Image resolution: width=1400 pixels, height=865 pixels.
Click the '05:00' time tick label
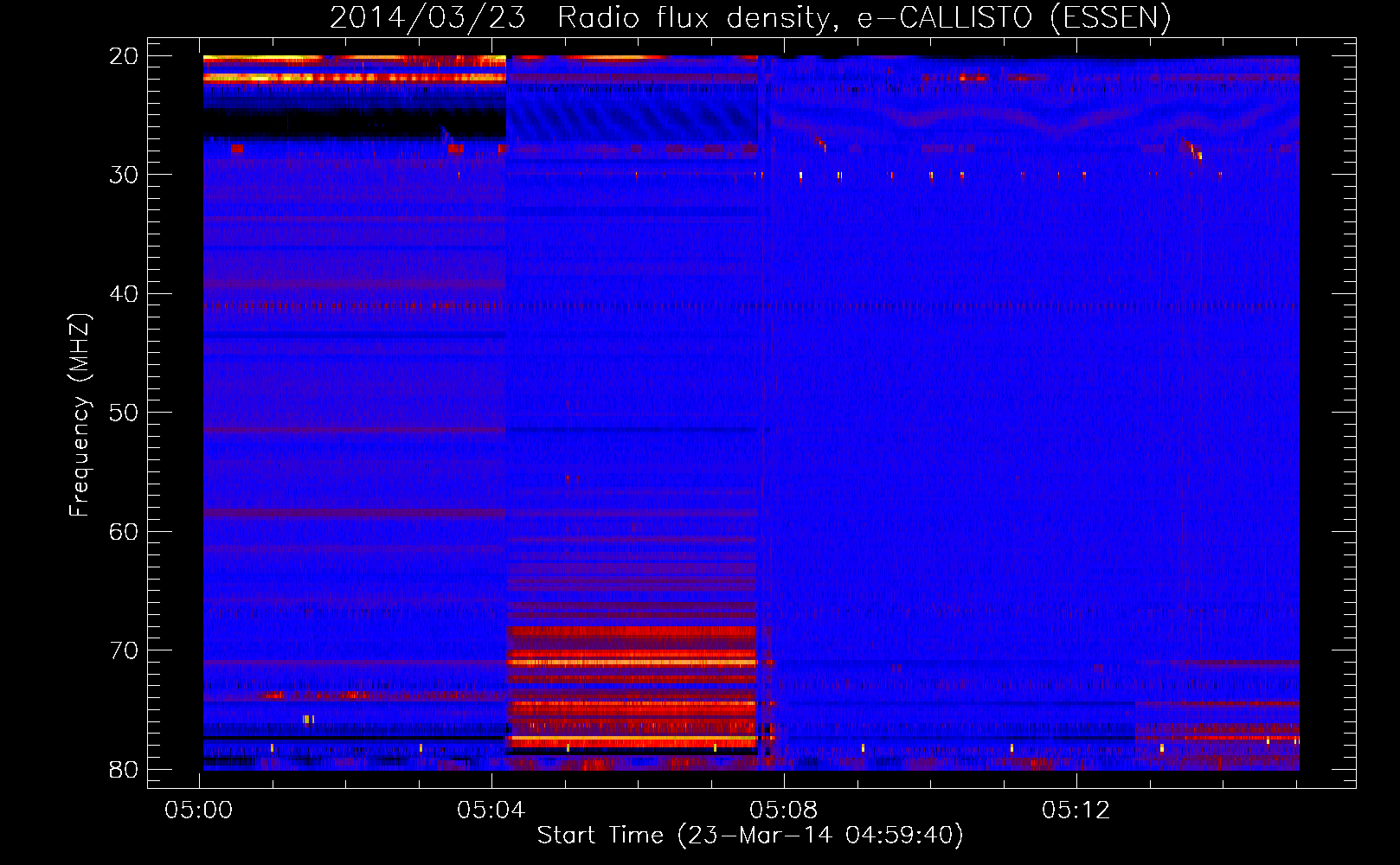pos(200,811)
